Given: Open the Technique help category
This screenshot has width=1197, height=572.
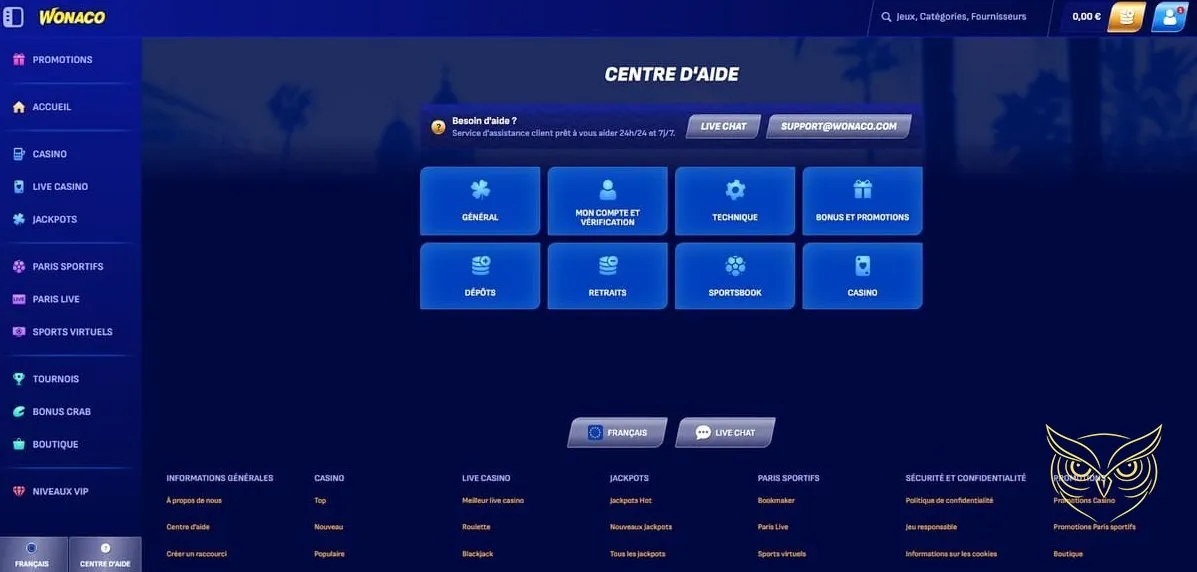Looking at the screenshot, I should pyautogui.click(x=735, y=201).
